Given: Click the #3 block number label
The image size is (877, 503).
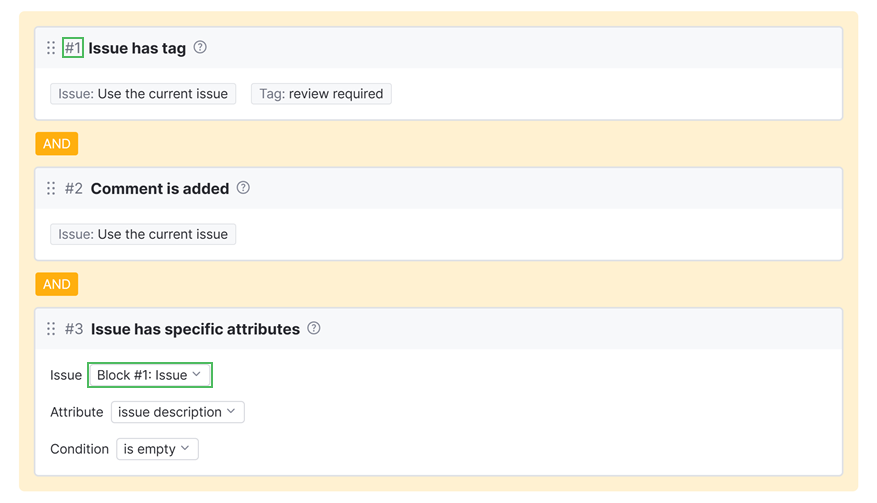Looking at the screenshot, I should (74, 329).
